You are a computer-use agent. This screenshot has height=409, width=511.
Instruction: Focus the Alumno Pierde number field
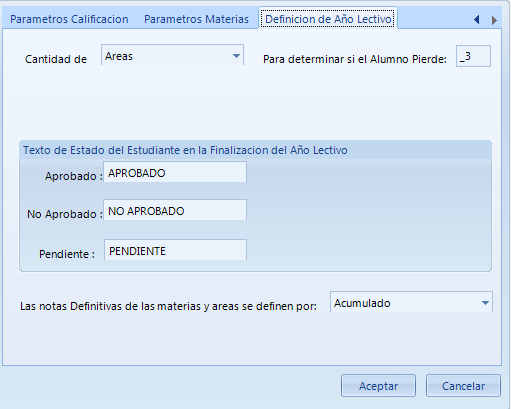tap(473, 56)
